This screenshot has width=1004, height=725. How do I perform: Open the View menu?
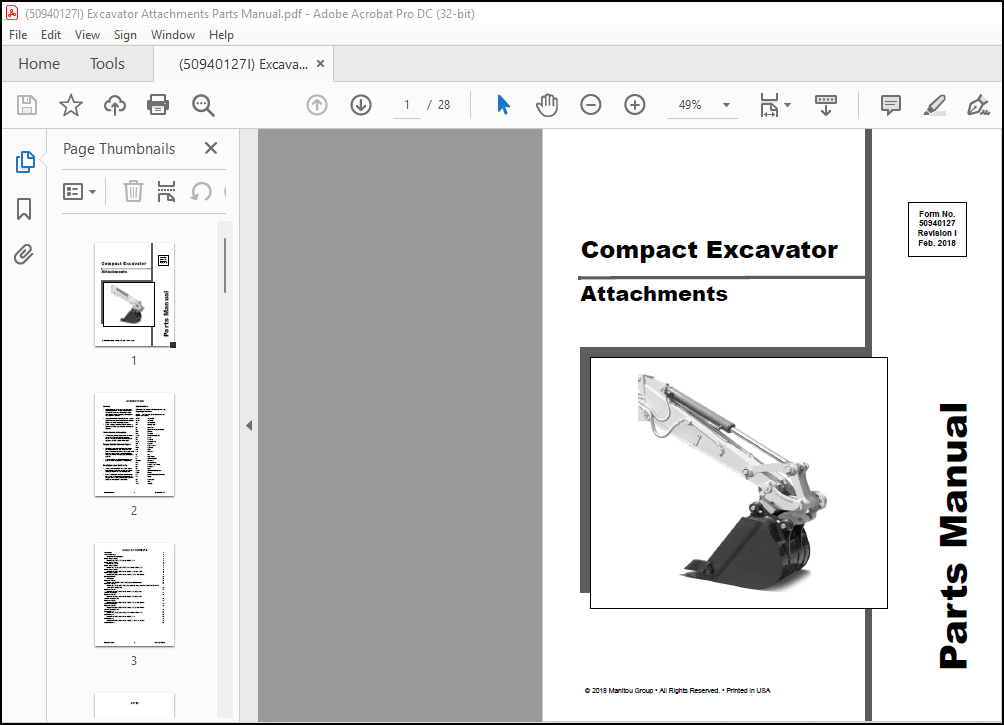87,35
